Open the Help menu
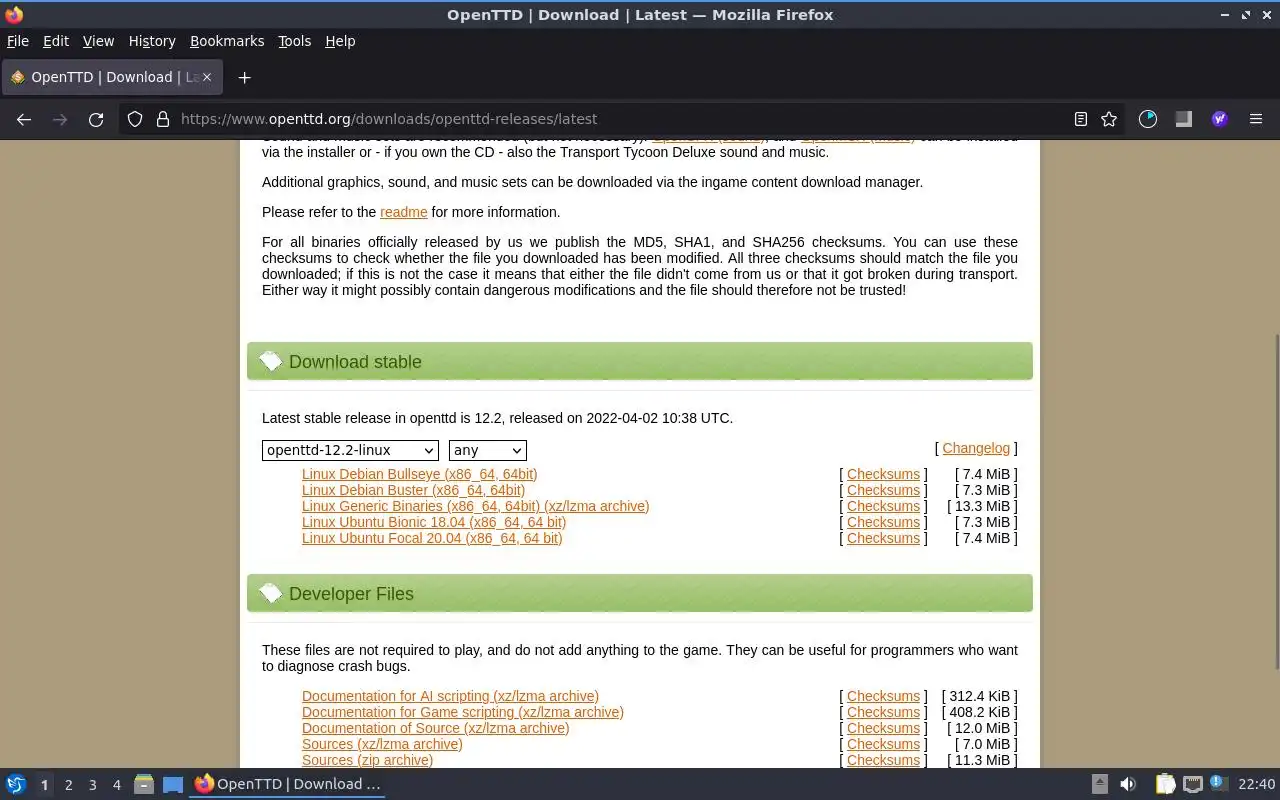This screenshot has height=800, width=1280. pos(340,41)
